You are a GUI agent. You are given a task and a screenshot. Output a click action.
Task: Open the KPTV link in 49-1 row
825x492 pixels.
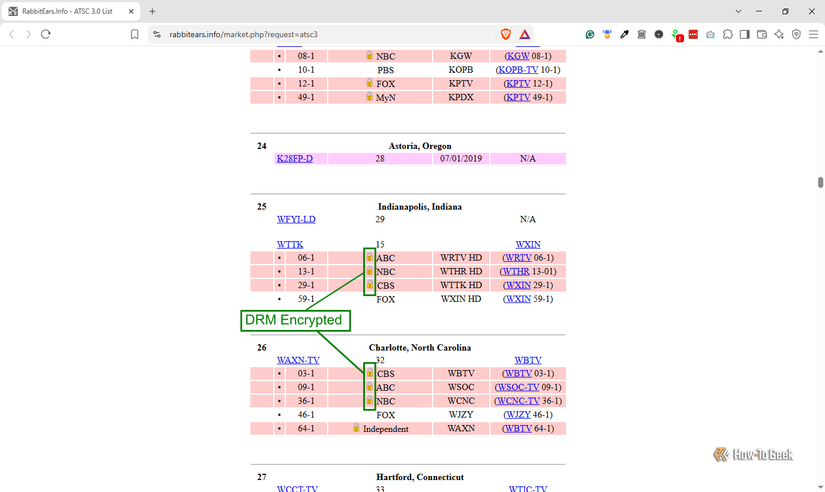point(518,97)
